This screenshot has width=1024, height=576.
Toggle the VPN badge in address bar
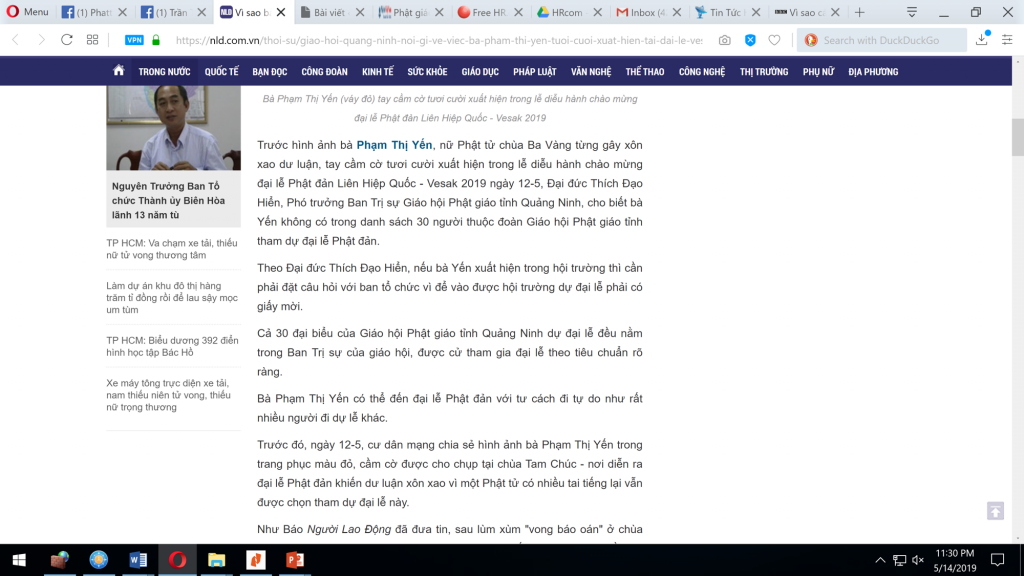click(x=133, y=40)
